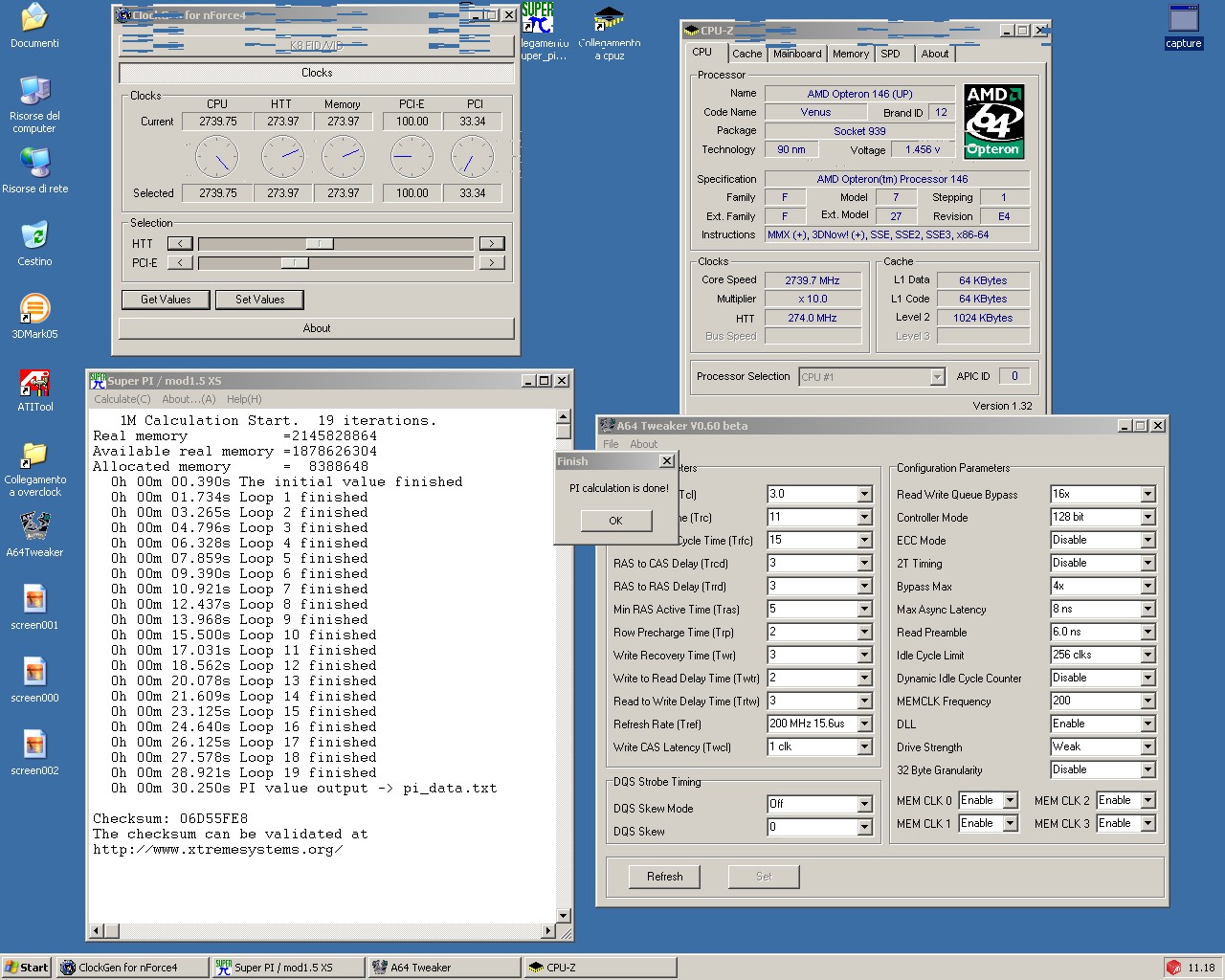This screenshot has height=980, width=1225.
Task: Open the Memory tab in CPU-Z
Action: (x=851, y=55)
